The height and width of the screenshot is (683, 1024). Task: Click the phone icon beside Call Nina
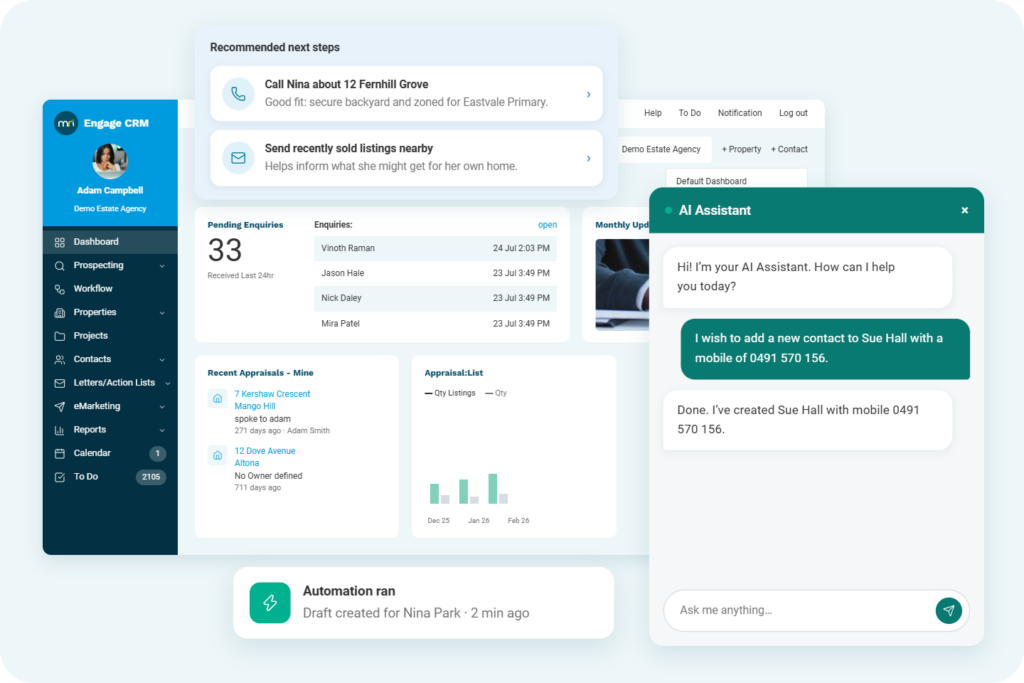tap(238, 94)
